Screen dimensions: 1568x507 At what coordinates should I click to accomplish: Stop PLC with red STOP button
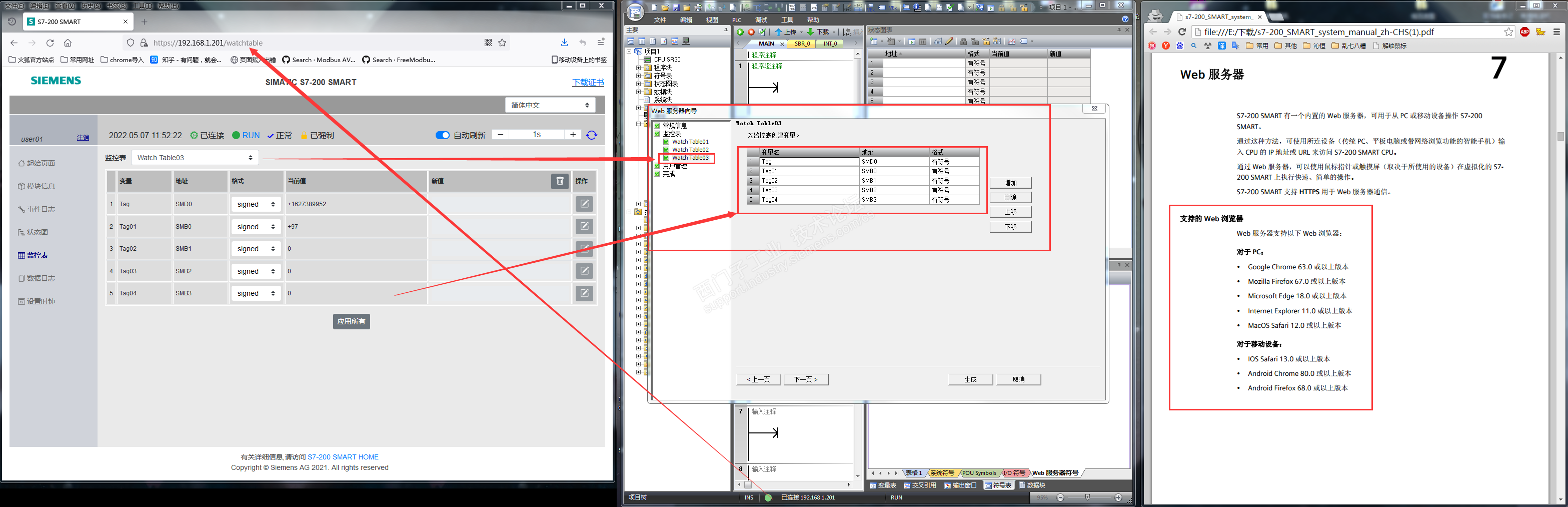click(x=751, y=33)
